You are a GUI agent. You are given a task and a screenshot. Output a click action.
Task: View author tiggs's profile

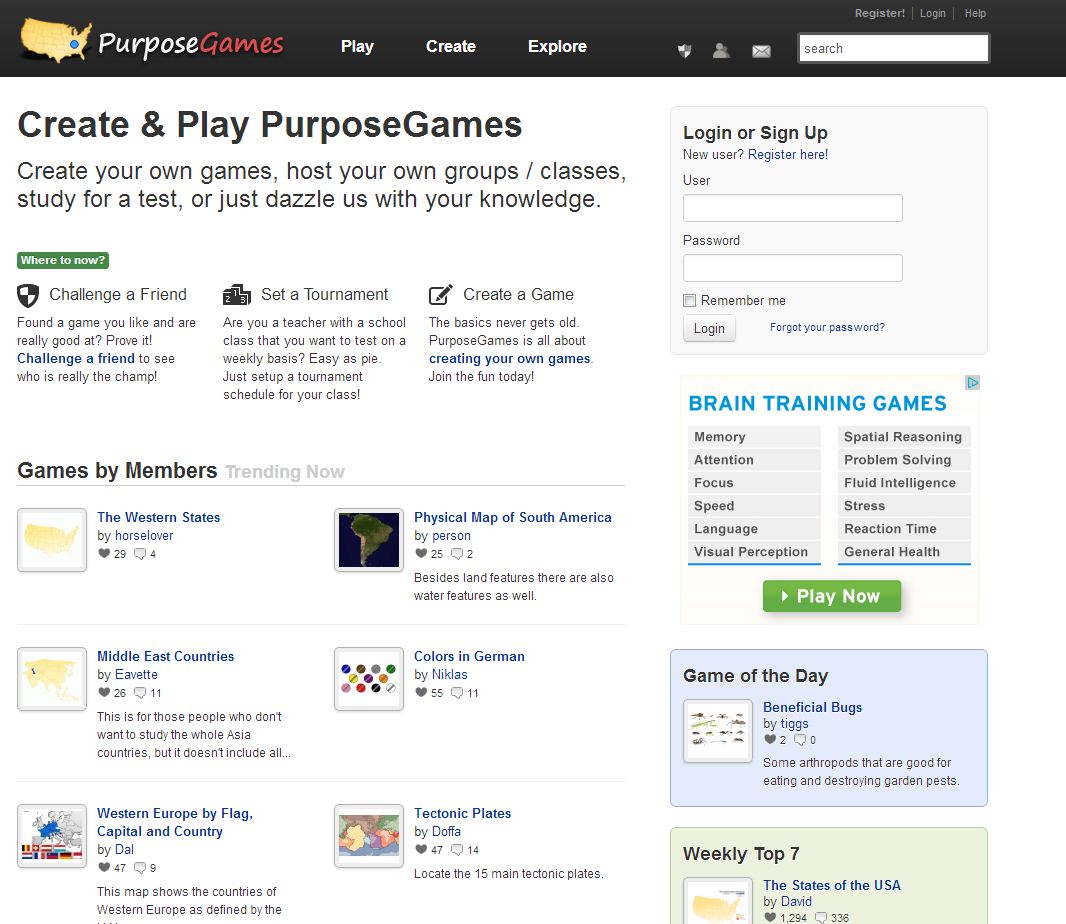coord(794,723)
